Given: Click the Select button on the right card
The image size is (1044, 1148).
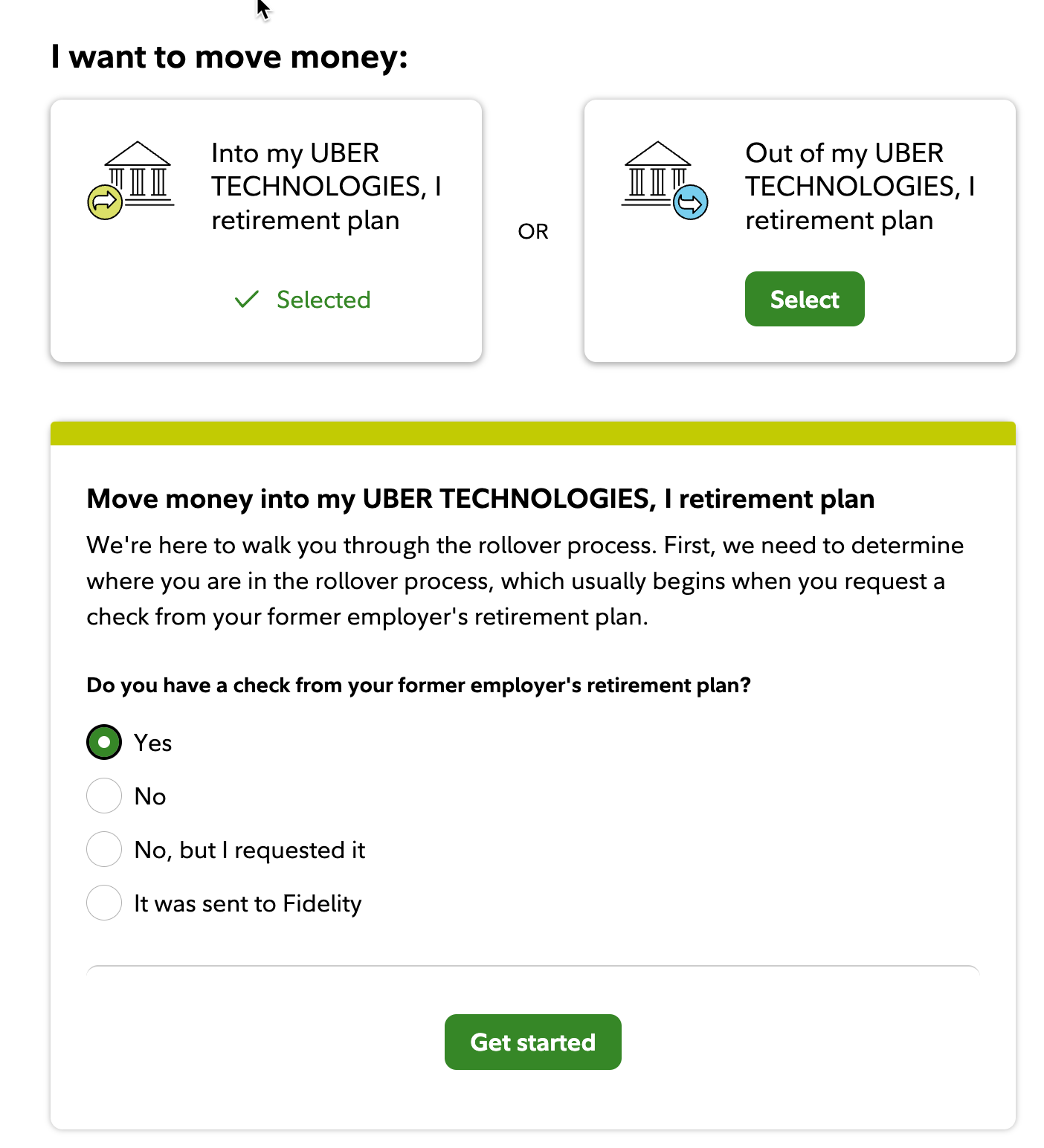Looking at the screenshot, I should pos(804,299).
